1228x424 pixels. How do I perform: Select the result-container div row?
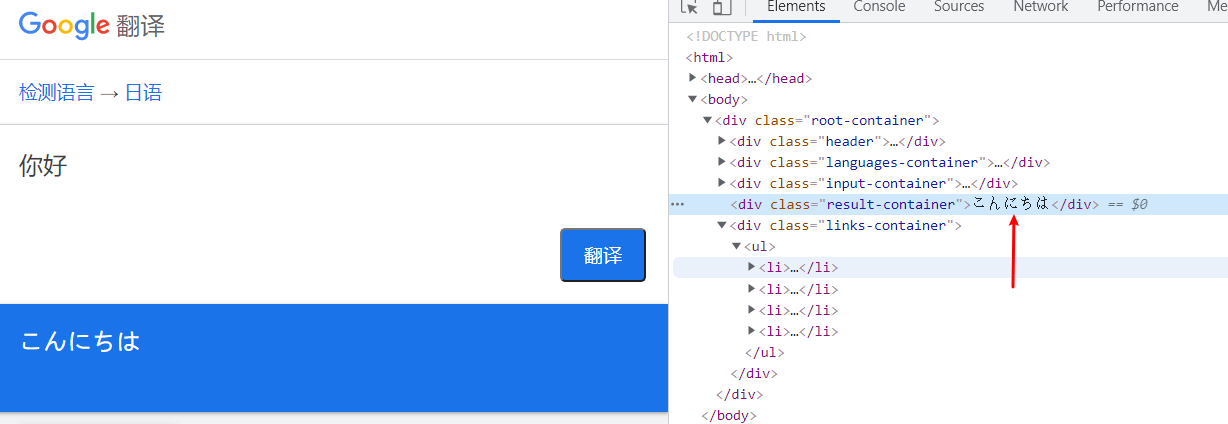[x=949, y=204]
